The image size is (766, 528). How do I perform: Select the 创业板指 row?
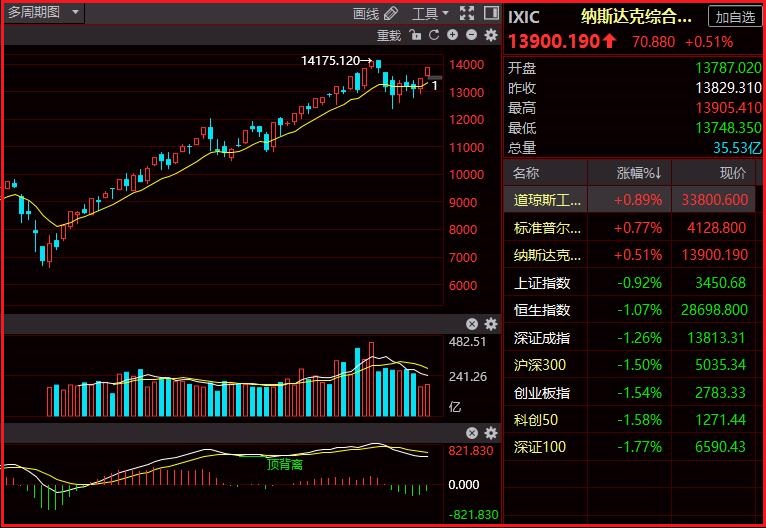coord(630,393)
